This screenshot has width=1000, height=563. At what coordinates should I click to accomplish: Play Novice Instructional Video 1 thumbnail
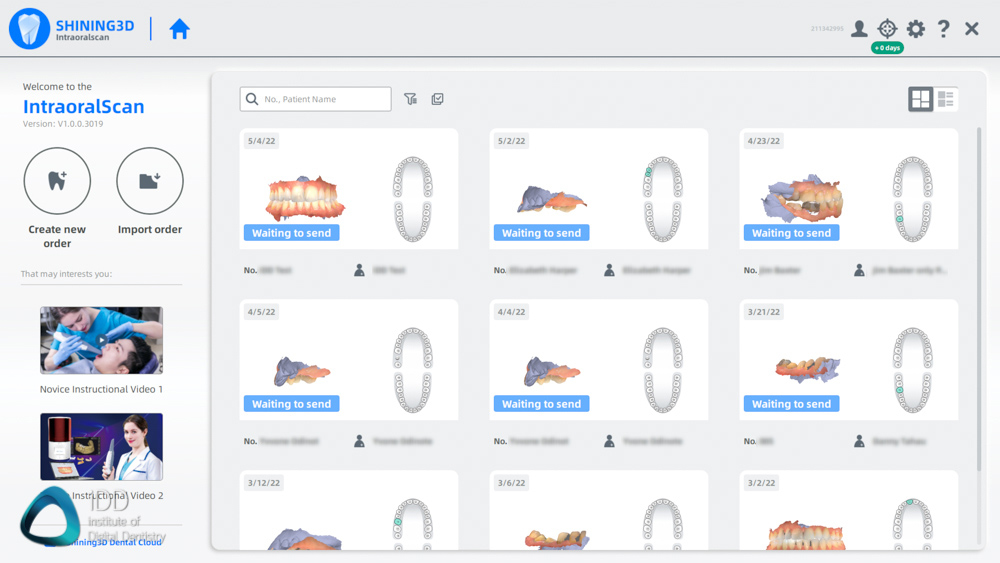click(x=101, y=340)
